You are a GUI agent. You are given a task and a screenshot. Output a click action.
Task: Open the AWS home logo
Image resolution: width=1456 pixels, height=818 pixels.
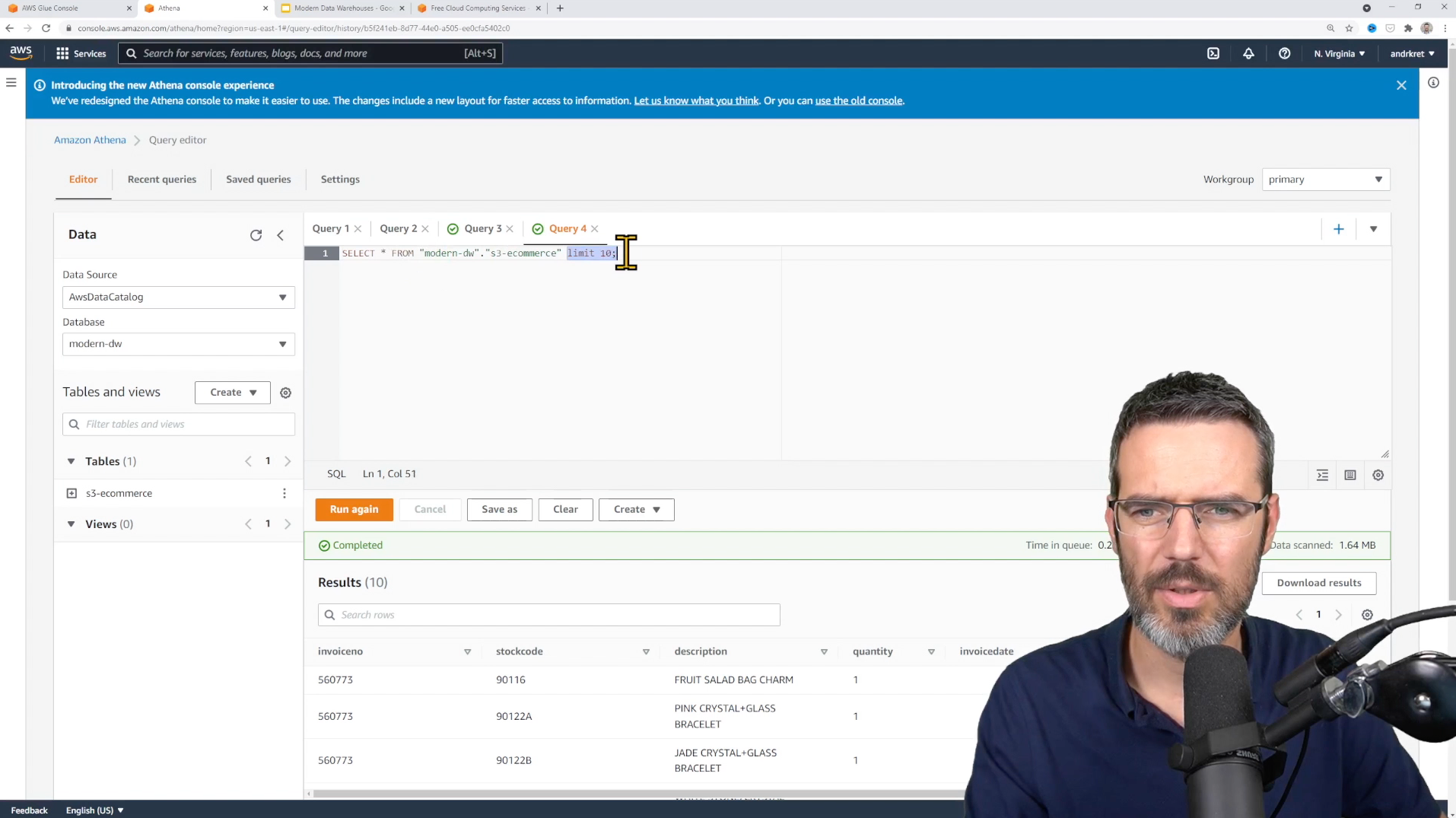tap(21, 53)
